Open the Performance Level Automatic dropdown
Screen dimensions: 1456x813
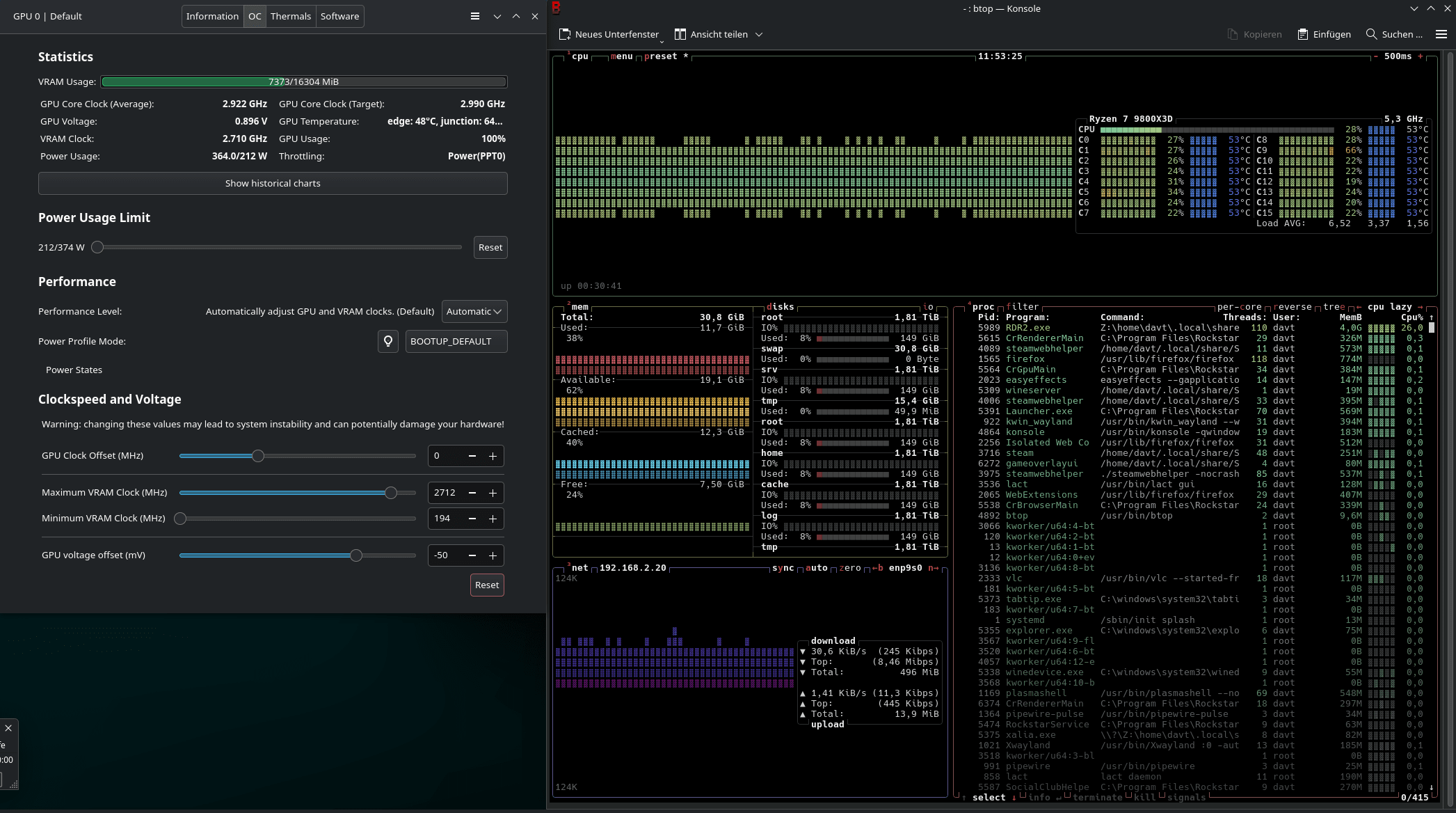[x=474, y=311]
